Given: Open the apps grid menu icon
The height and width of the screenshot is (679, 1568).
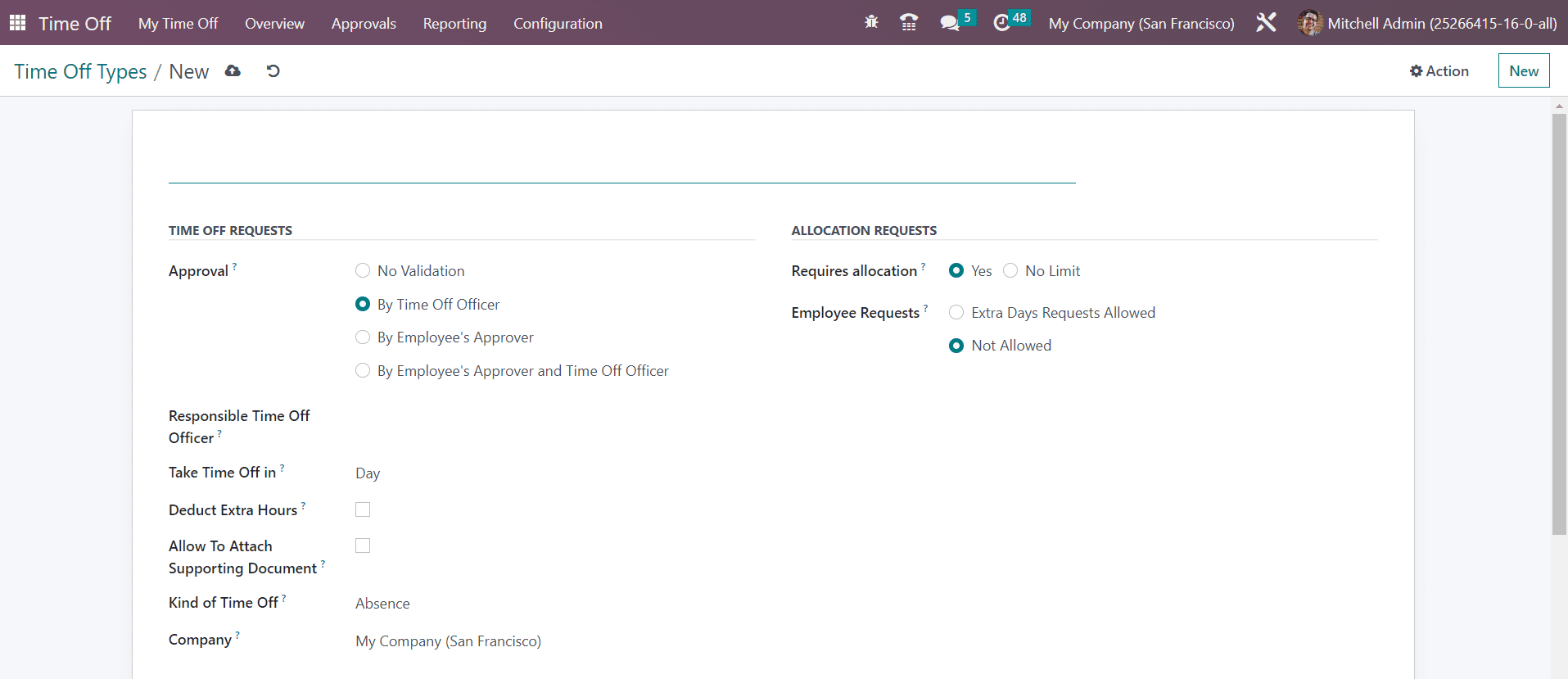Looking at the screenshot, I should (x=17, y=23).
